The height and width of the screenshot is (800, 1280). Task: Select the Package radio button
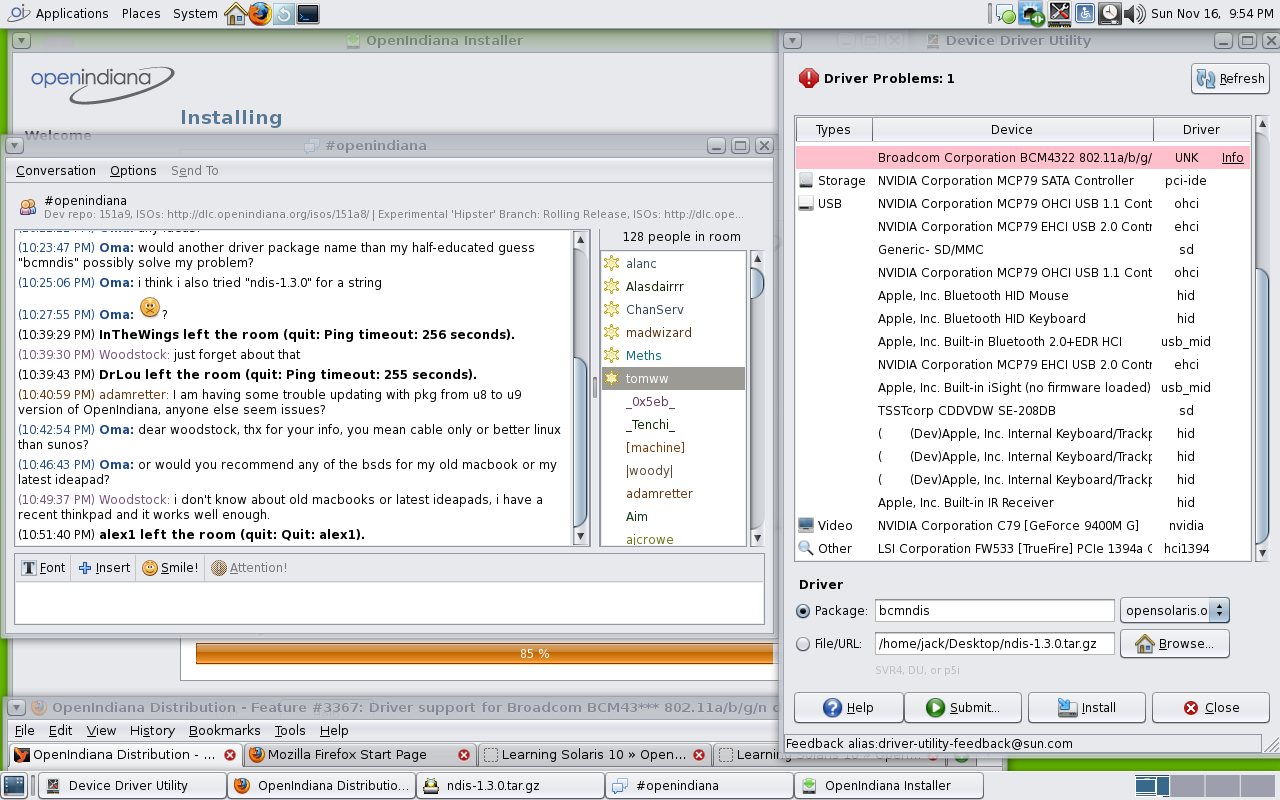coord(803,611)
